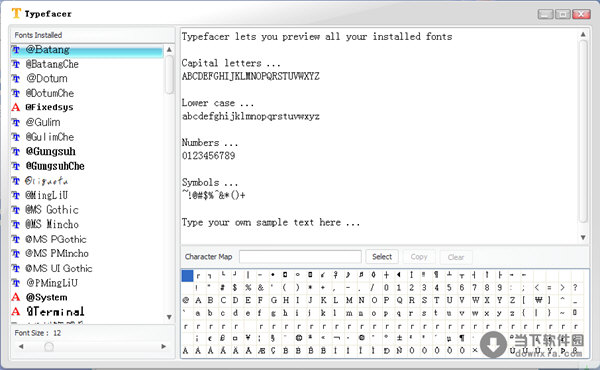Screen dimensions: 600x370
Task: Choose the @Terminal font entry
Action: 55,311
